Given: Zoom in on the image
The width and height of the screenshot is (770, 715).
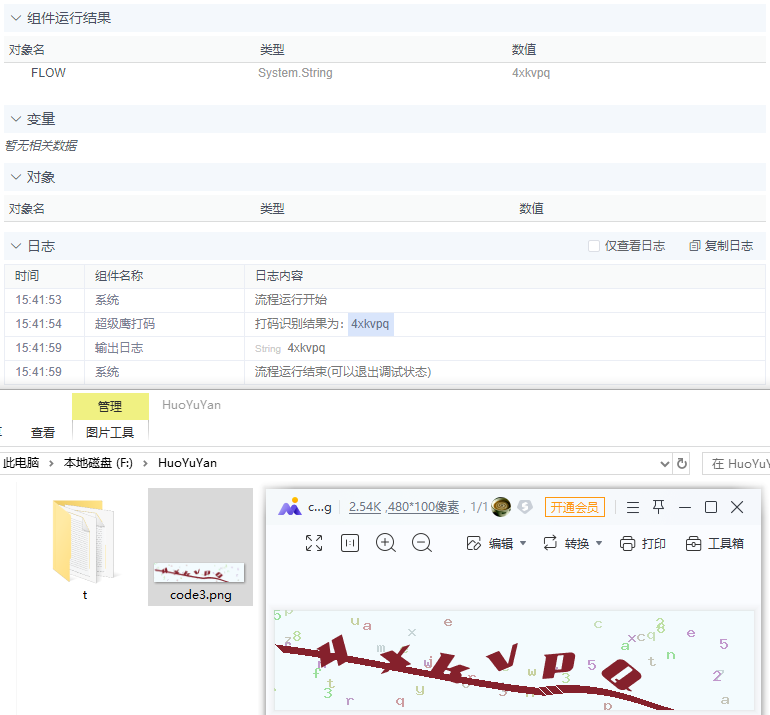Looking at the screenshot, I should (x=385, y=543).
